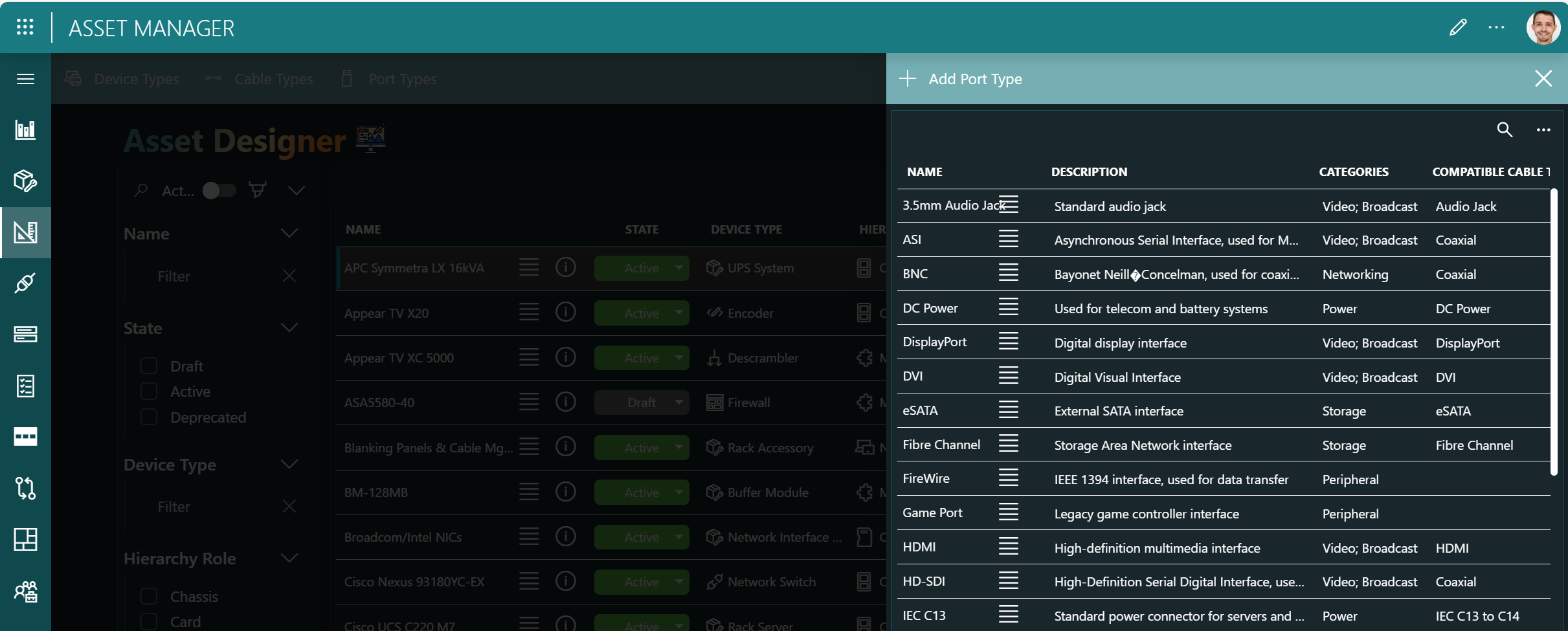The image size is (1568, 631).
Task: Open the app launcher grid icon
Action: (25, 27)
